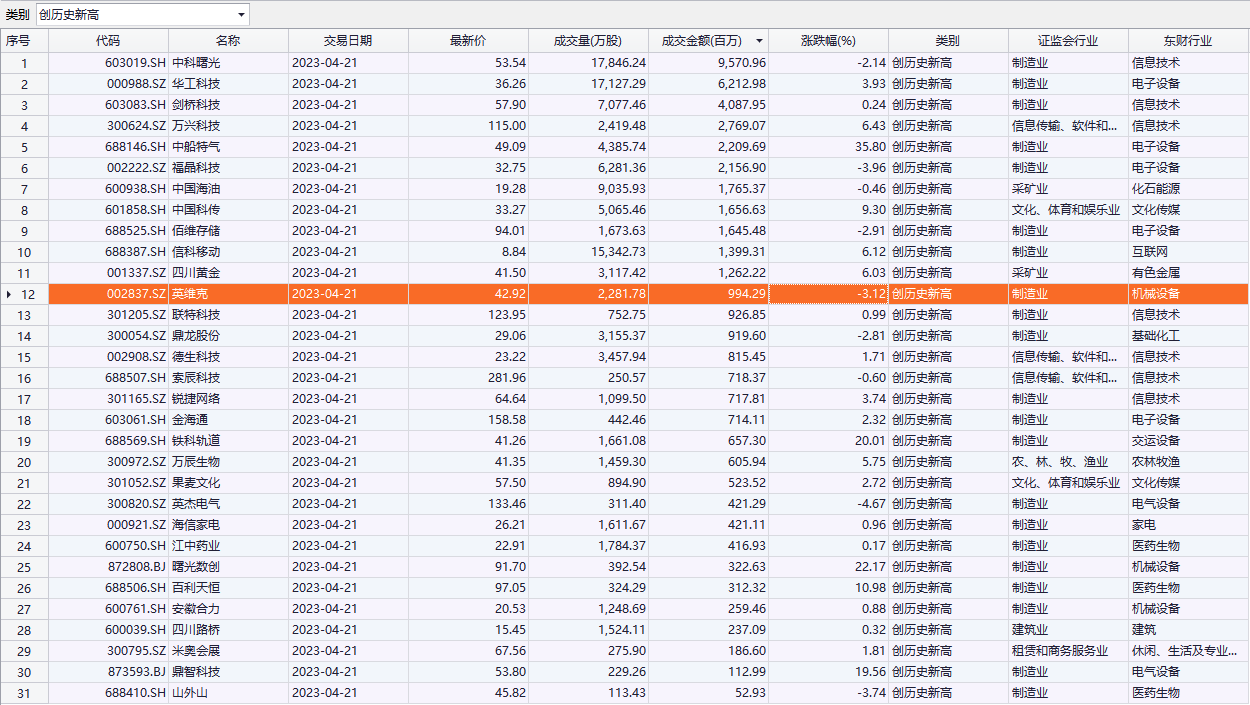
Task: Sort by the 代码 column header
Action: point(108,41)
